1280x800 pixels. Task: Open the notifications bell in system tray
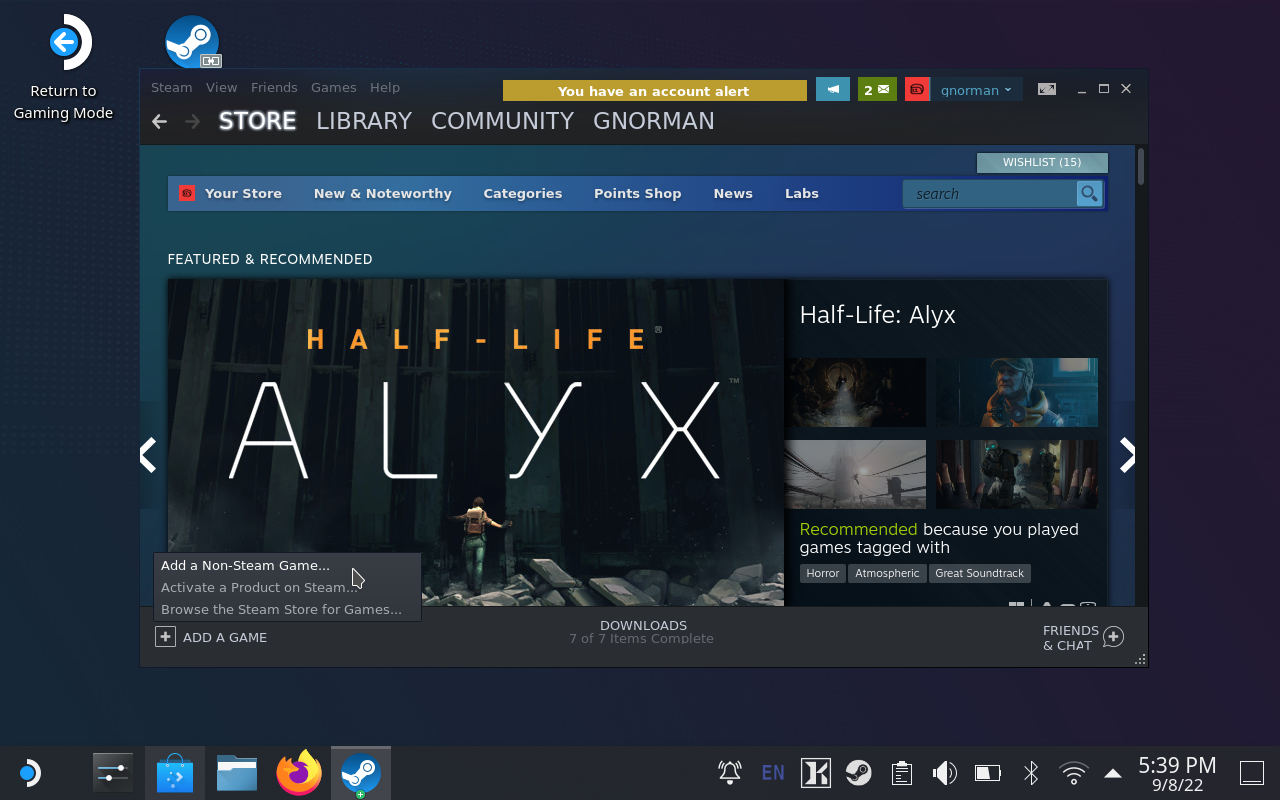point(730,772)
